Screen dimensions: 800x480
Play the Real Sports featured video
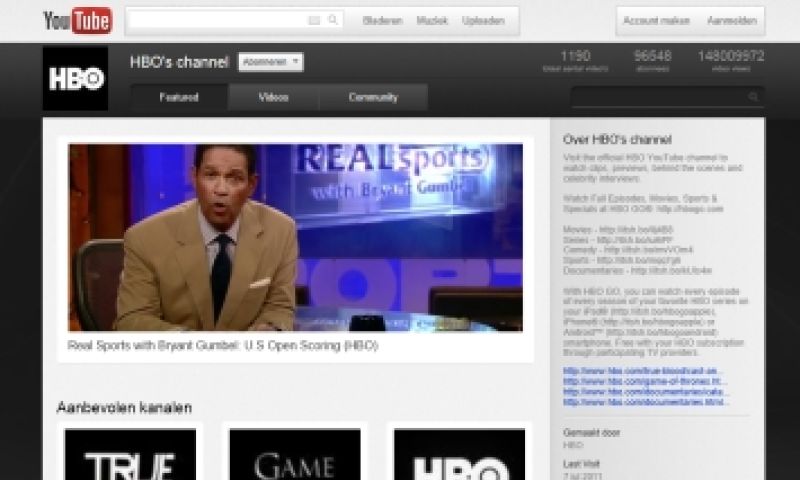tap(295, 238)
